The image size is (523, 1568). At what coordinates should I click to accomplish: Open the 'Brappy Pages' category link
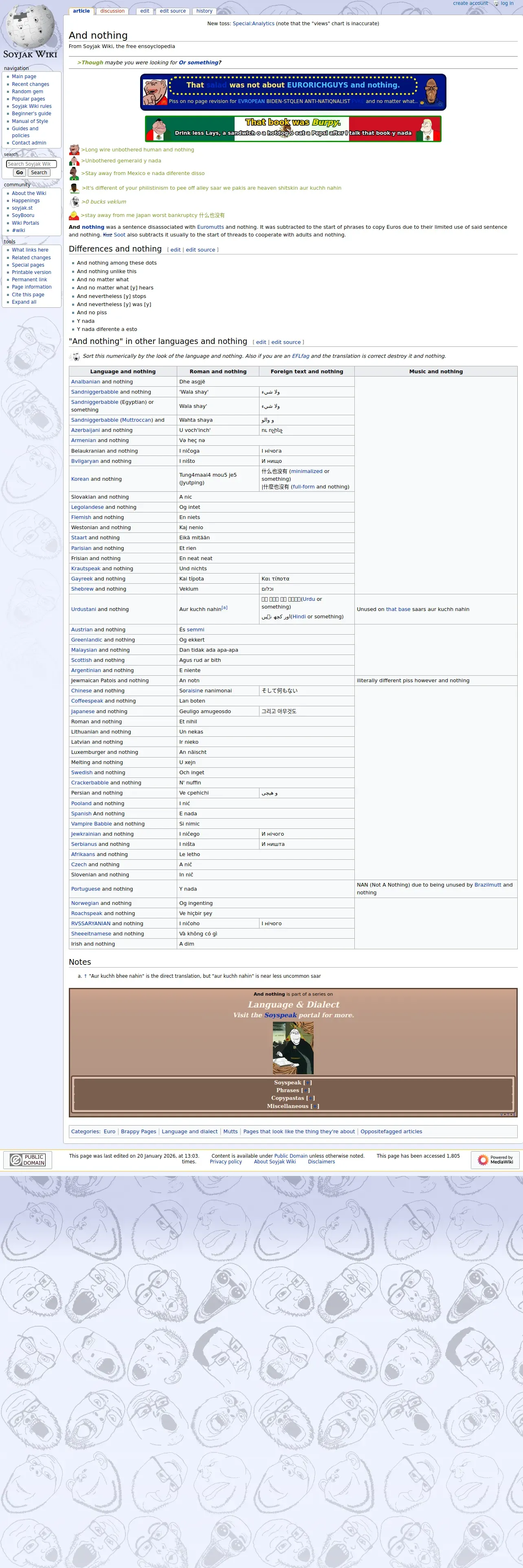[138, 1132]
